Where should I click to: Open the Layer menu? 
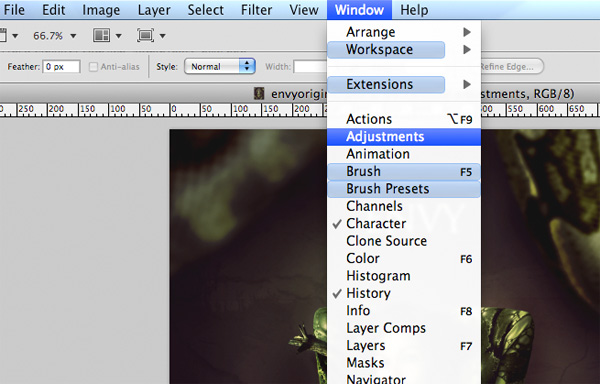coord(154,10)
